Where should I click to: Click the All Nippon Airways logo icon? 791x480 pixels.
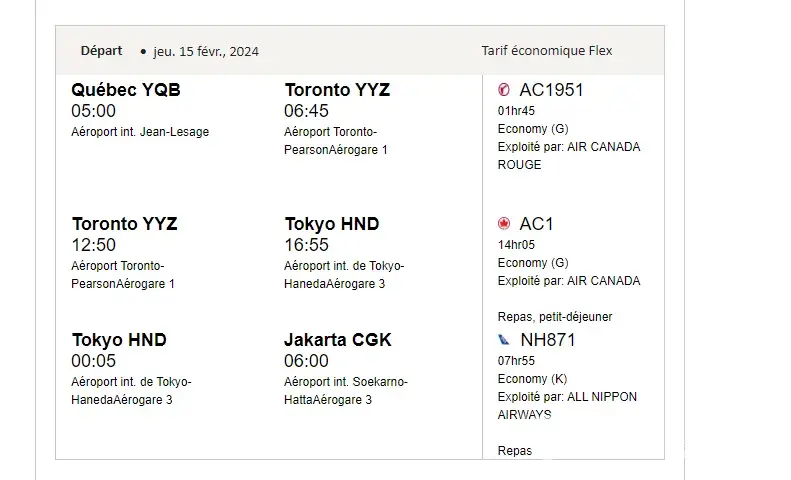(x=504, y=340)
